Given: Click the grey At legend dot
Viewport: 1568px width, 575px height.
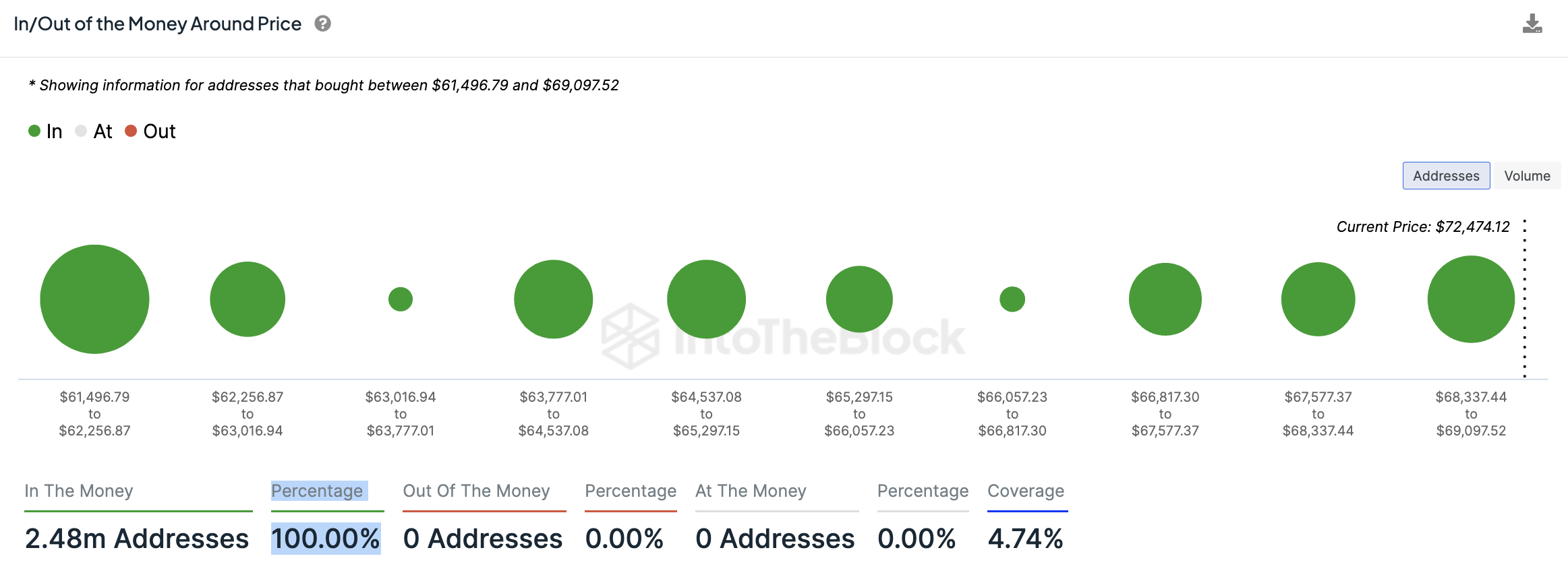Looking at the screenshot, I should [80, 131].
